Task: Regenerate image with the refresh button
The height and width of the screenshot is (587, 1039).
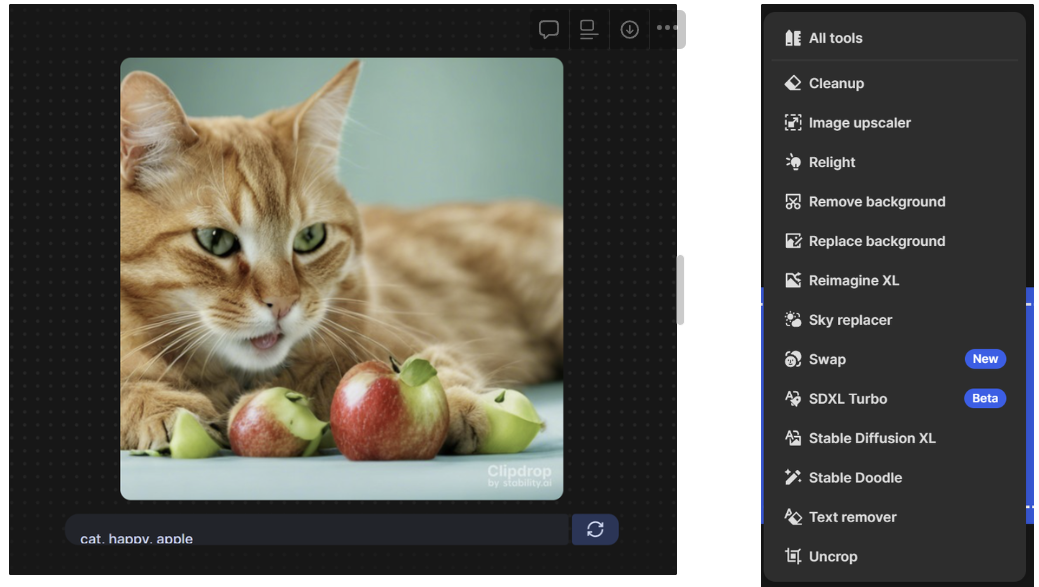Action: point(595,529)
